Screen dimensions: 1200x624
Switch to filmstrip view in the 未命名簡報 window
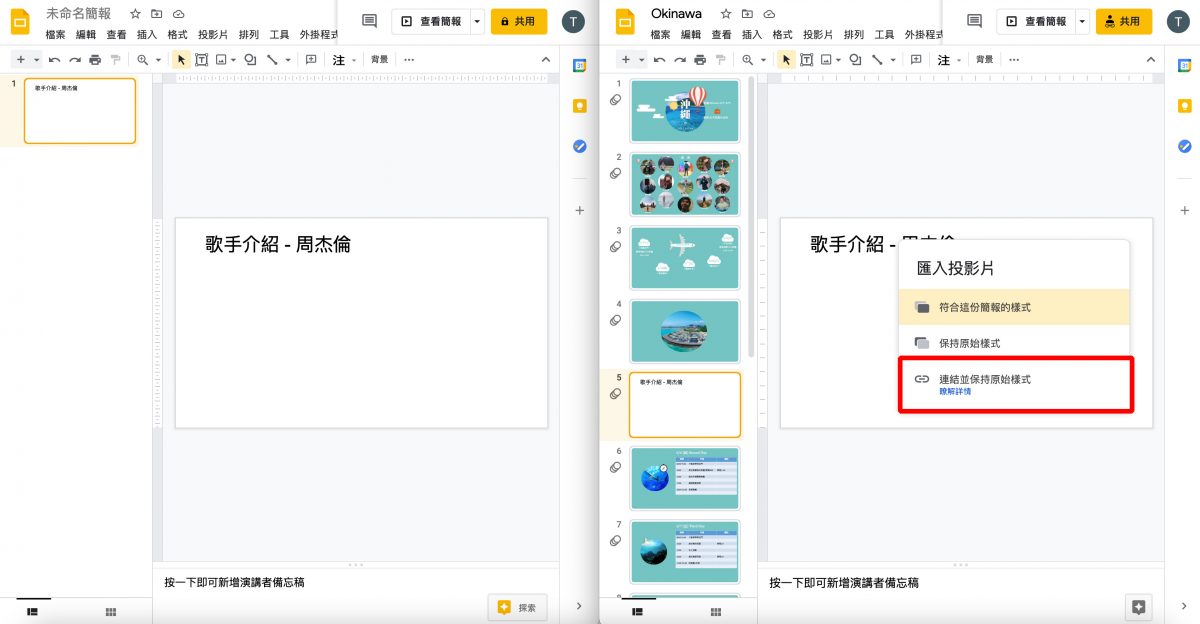click(32, 611)
